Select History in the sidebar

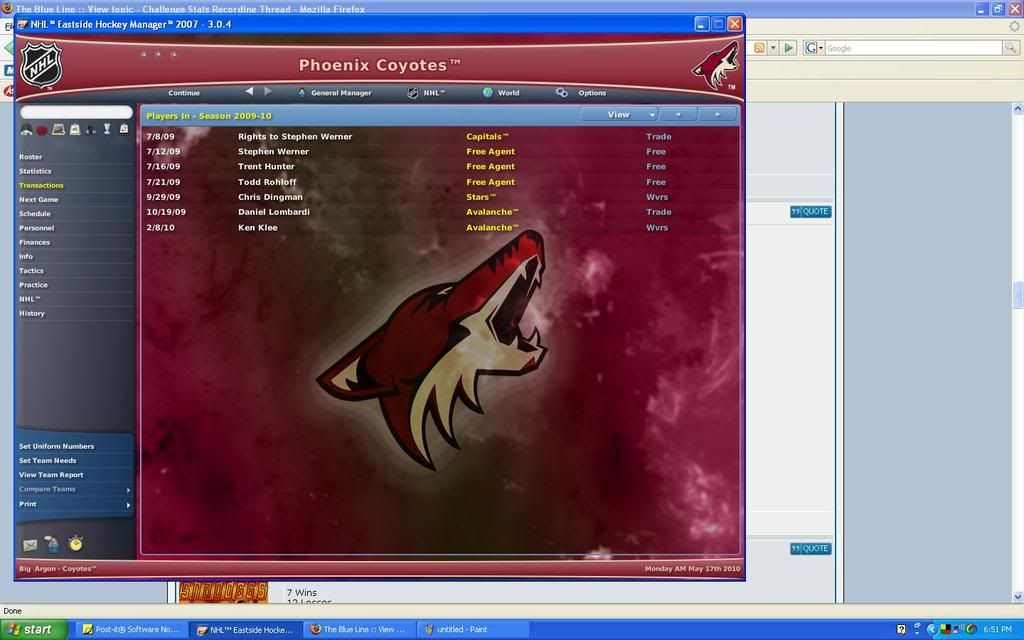(32, 313)
